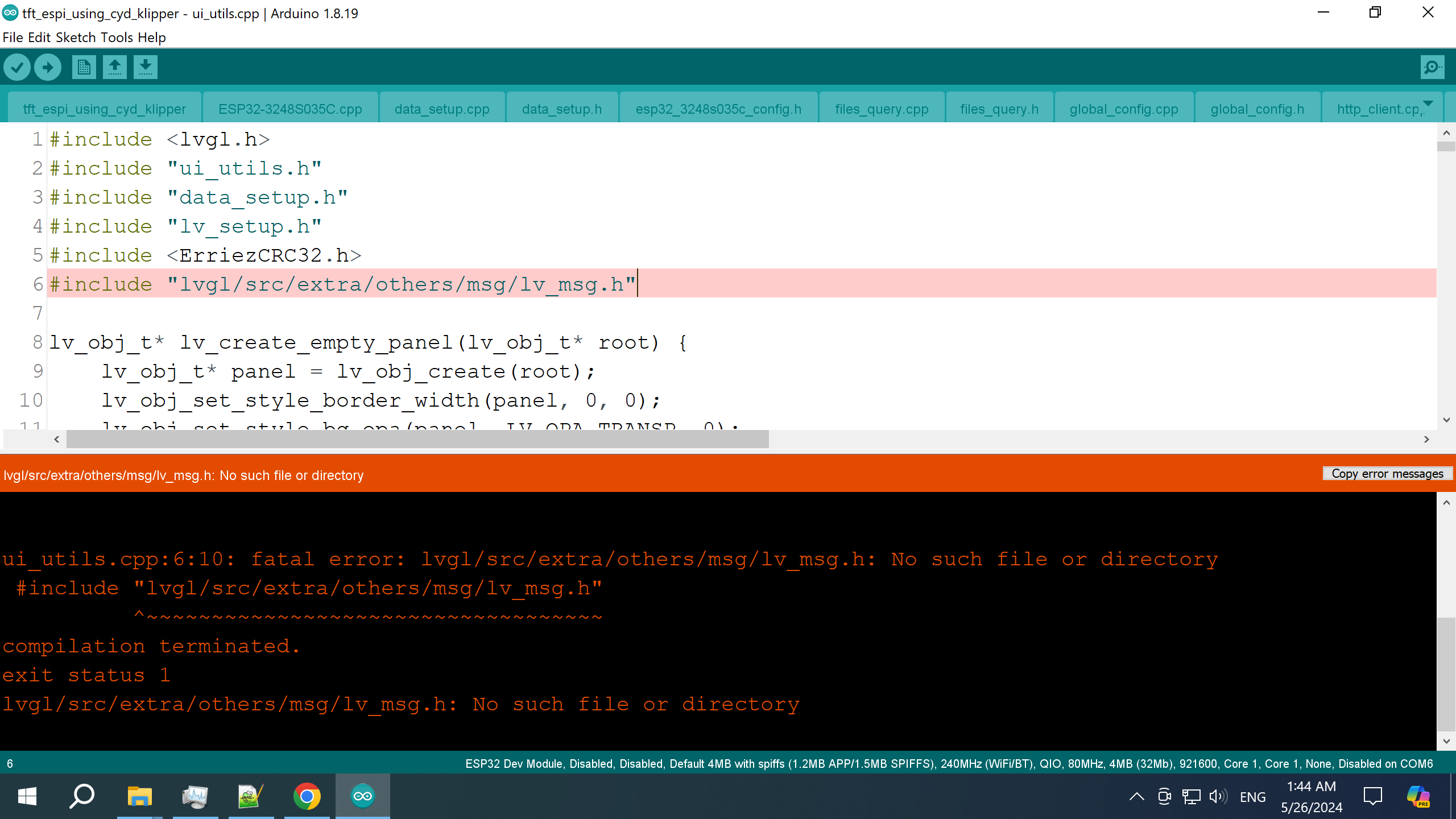Open Chrome from the taskbar

307,796
